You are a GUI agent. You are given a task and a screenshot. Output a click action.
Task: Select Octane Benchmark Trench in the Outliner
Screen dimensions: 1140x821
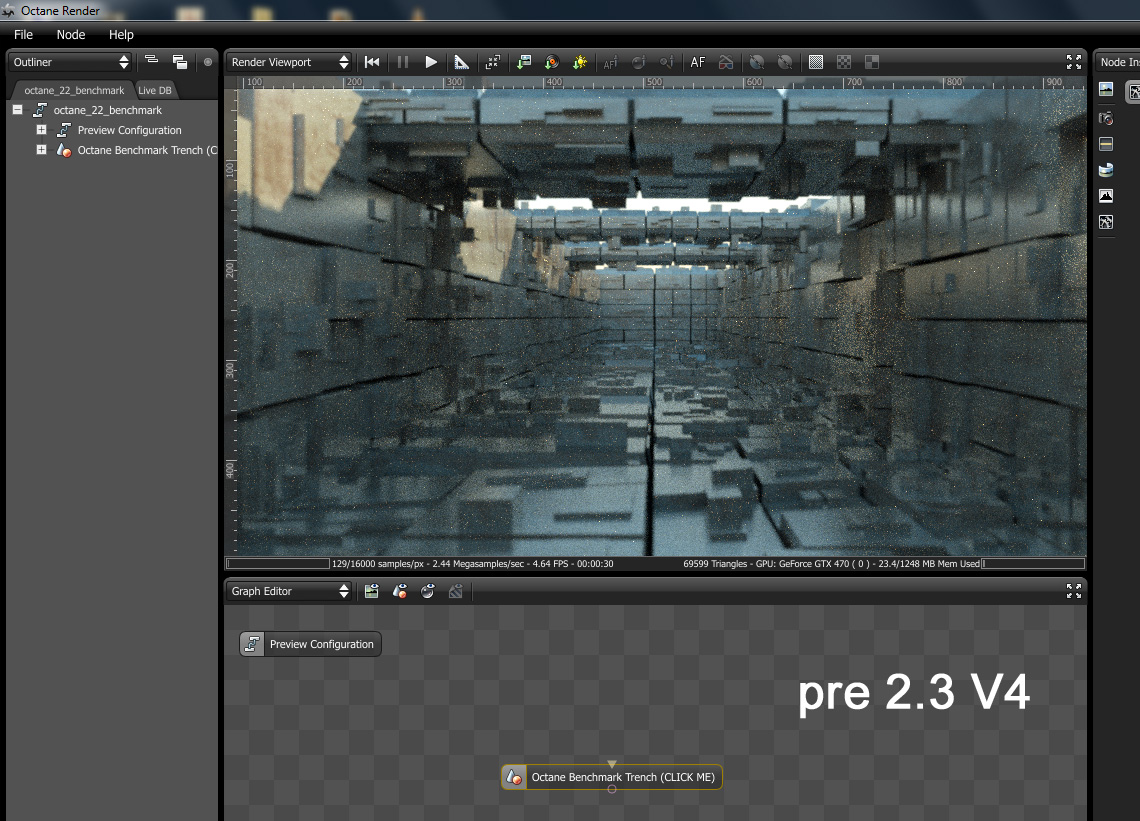click(147, 150)
